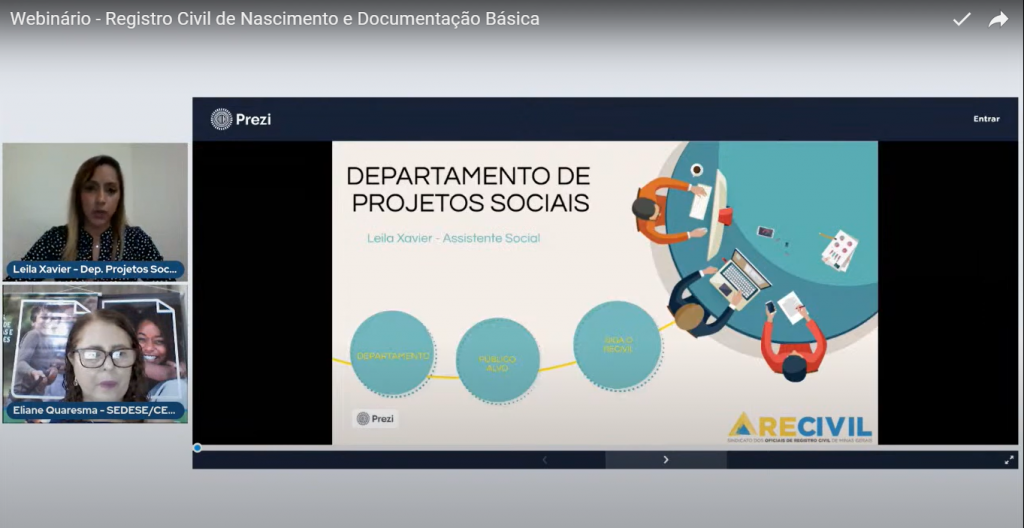1024x528 pixels.
Task: Open the LIGA O RECIVIL circle topic
Action: [x=617, y=345]
